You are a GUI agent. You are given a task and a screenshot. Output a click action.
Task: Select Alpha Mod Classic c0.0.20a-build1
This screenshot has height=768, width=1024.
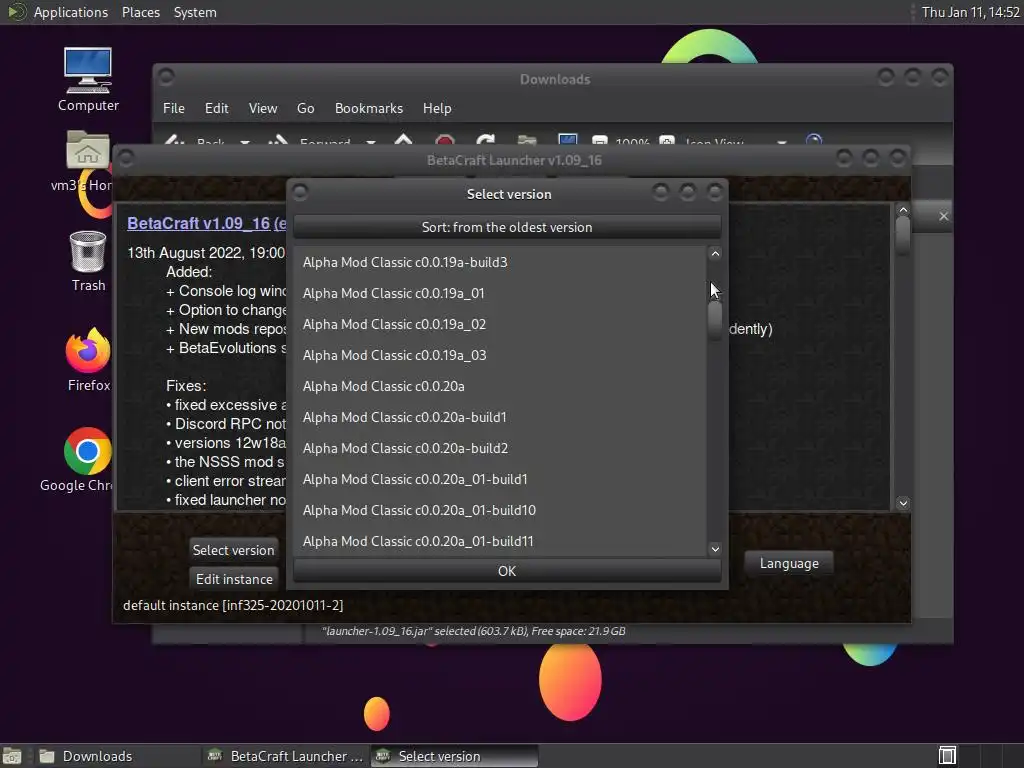[500, 417]
